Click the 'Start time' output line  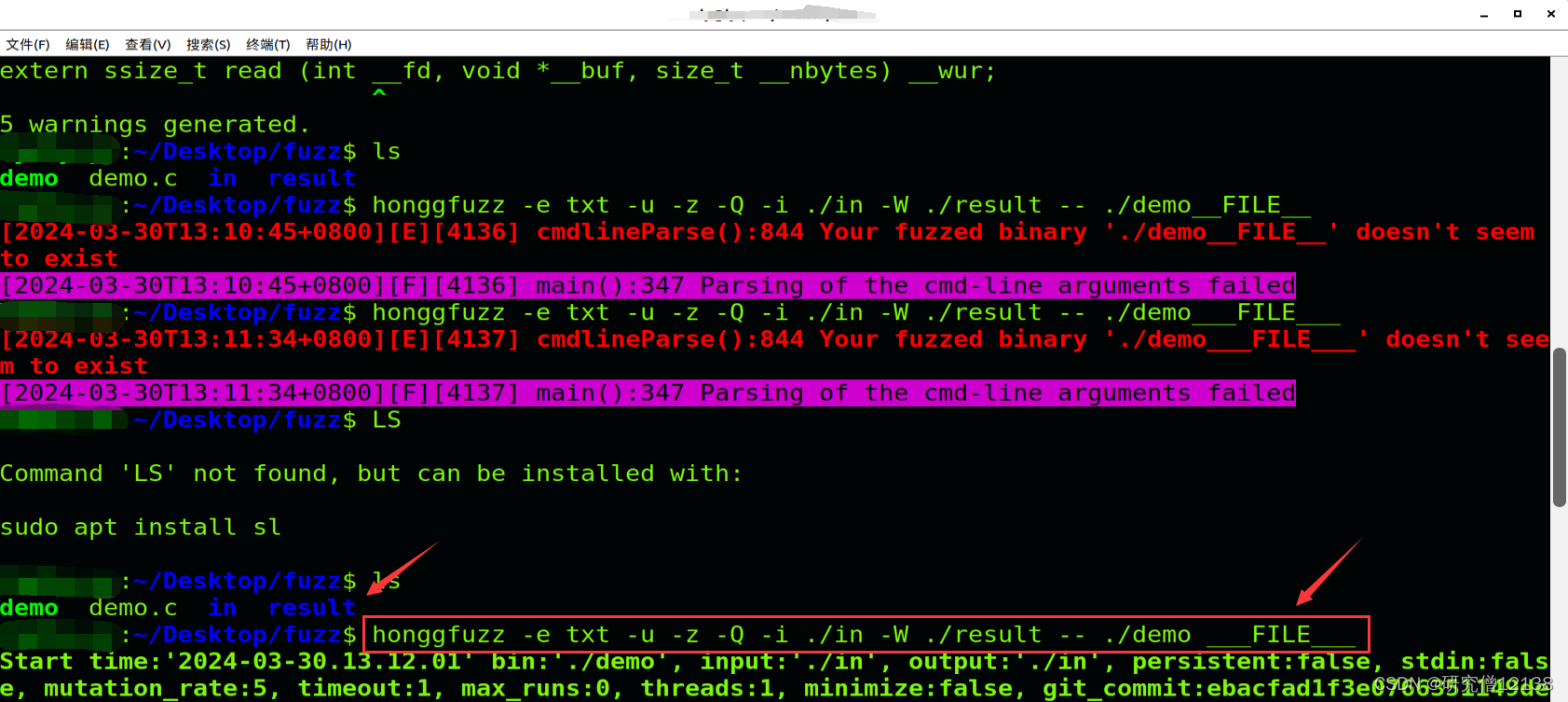(x=774, y=662)
